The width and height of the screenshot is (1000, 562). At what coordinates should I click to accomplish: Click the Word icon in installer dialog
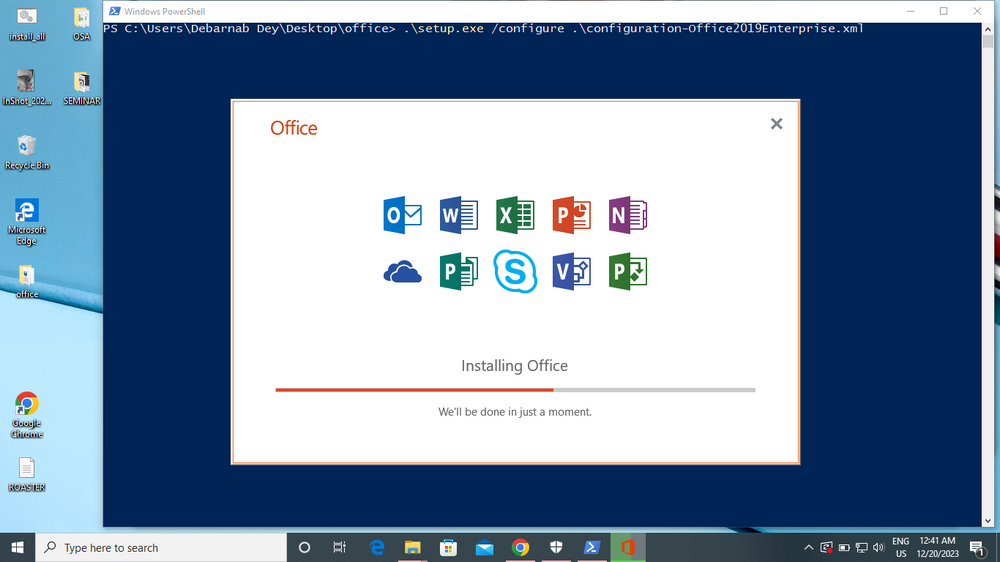click(x=459, y=215)
